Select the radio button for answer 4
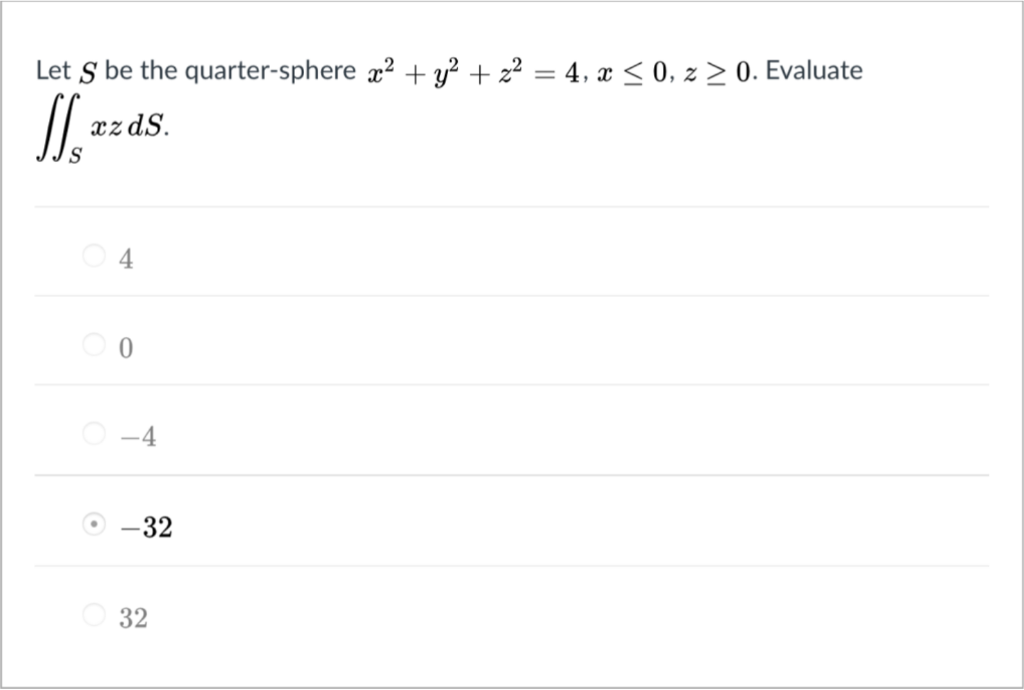The height and width of the screenshot is (690, 1024). coord(93,257)
